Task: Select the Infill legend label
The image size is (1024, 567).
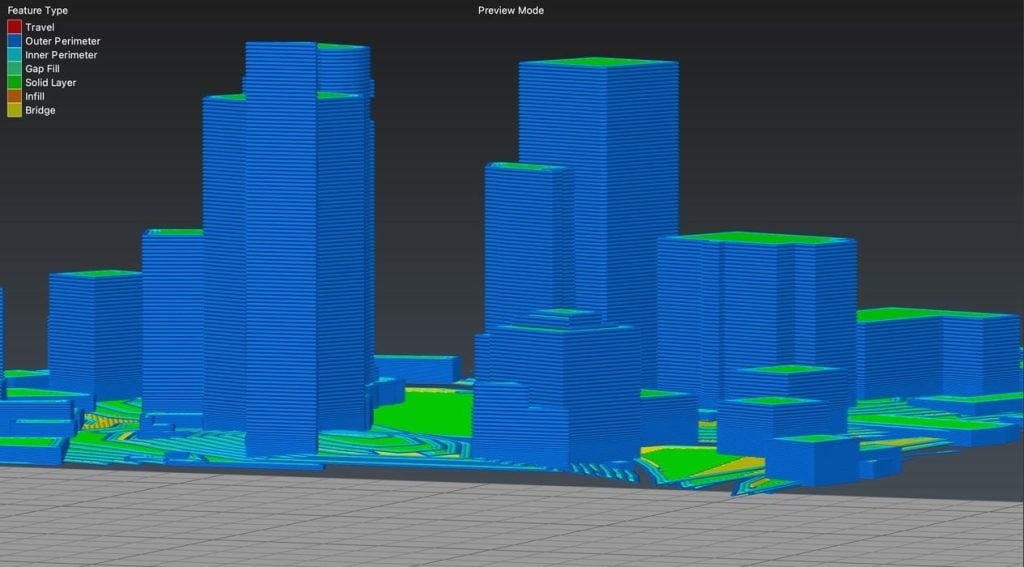Action: point(35,97)
